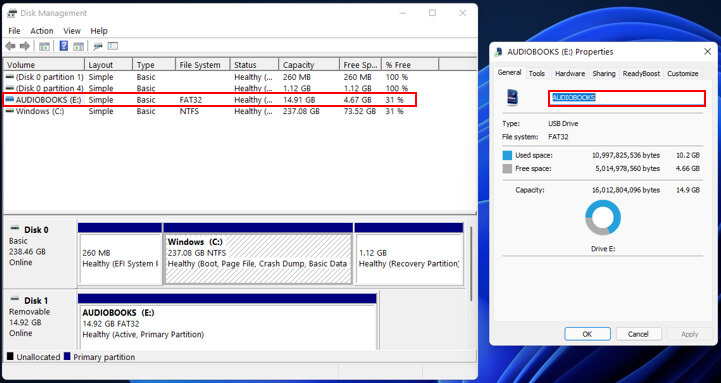Sort by the Volume column header

[44, 65]
